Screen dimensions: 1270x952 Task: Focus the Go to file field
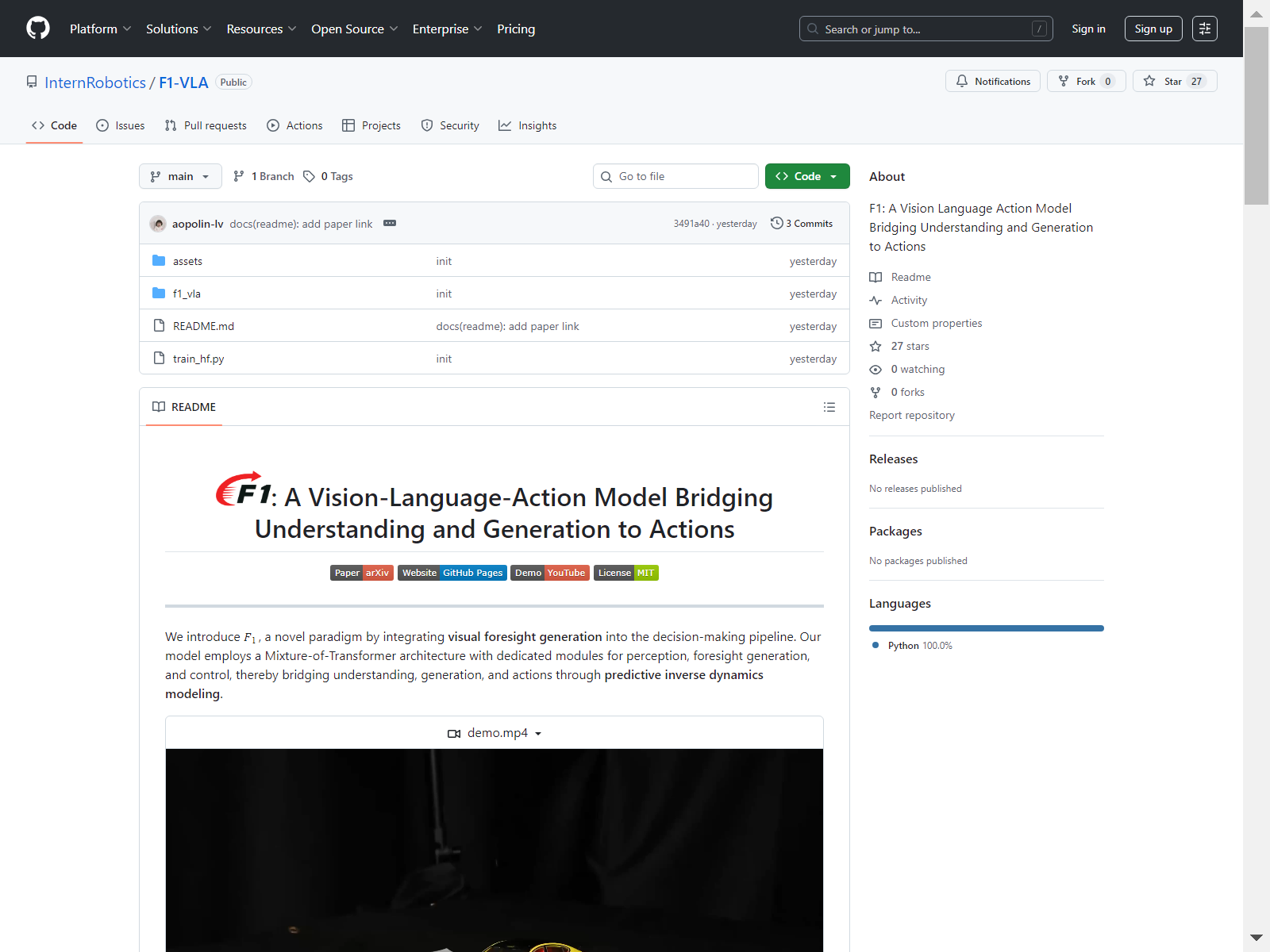(x=675, y=176)
